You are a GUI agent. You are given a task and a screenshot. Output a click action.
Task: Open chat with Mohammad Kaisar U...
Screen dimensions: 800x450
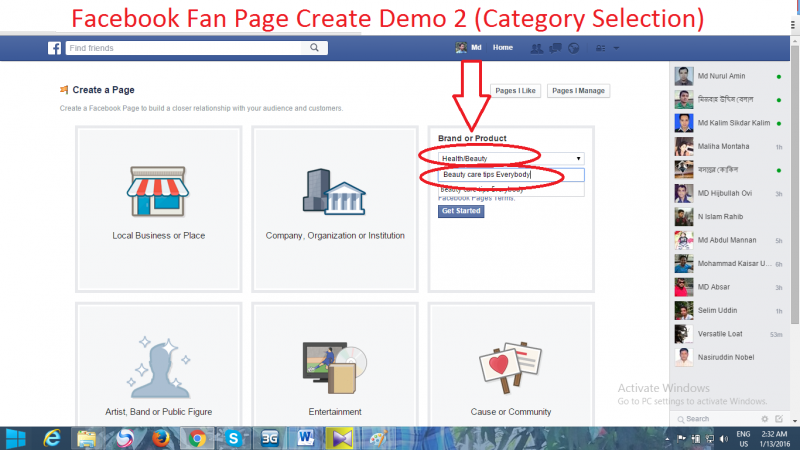[x=728, y=264]
